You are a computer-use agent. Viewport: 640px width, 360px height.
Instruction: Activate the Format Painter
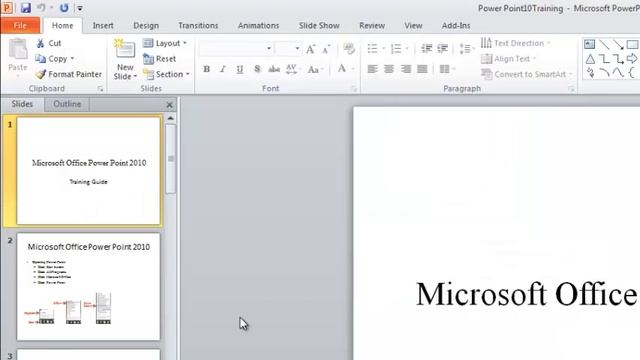tap(68, 74)
